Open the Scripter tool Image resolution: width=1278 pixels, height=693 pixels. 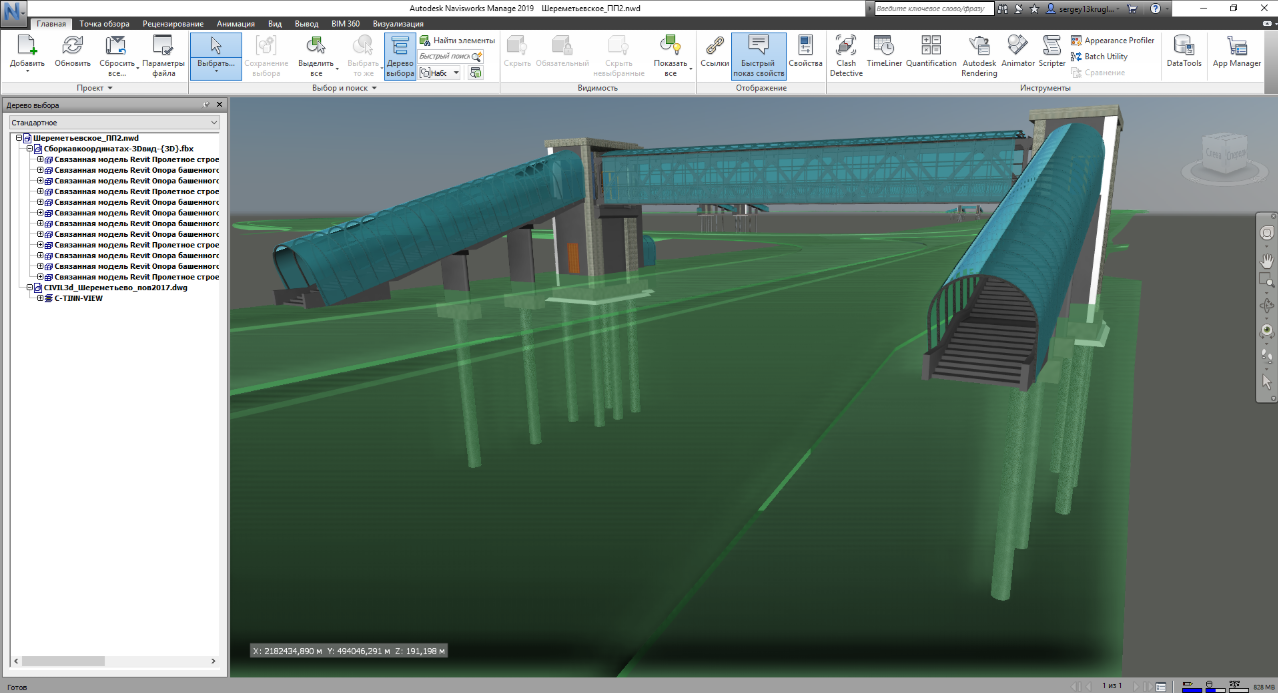tap(1052, 55)
